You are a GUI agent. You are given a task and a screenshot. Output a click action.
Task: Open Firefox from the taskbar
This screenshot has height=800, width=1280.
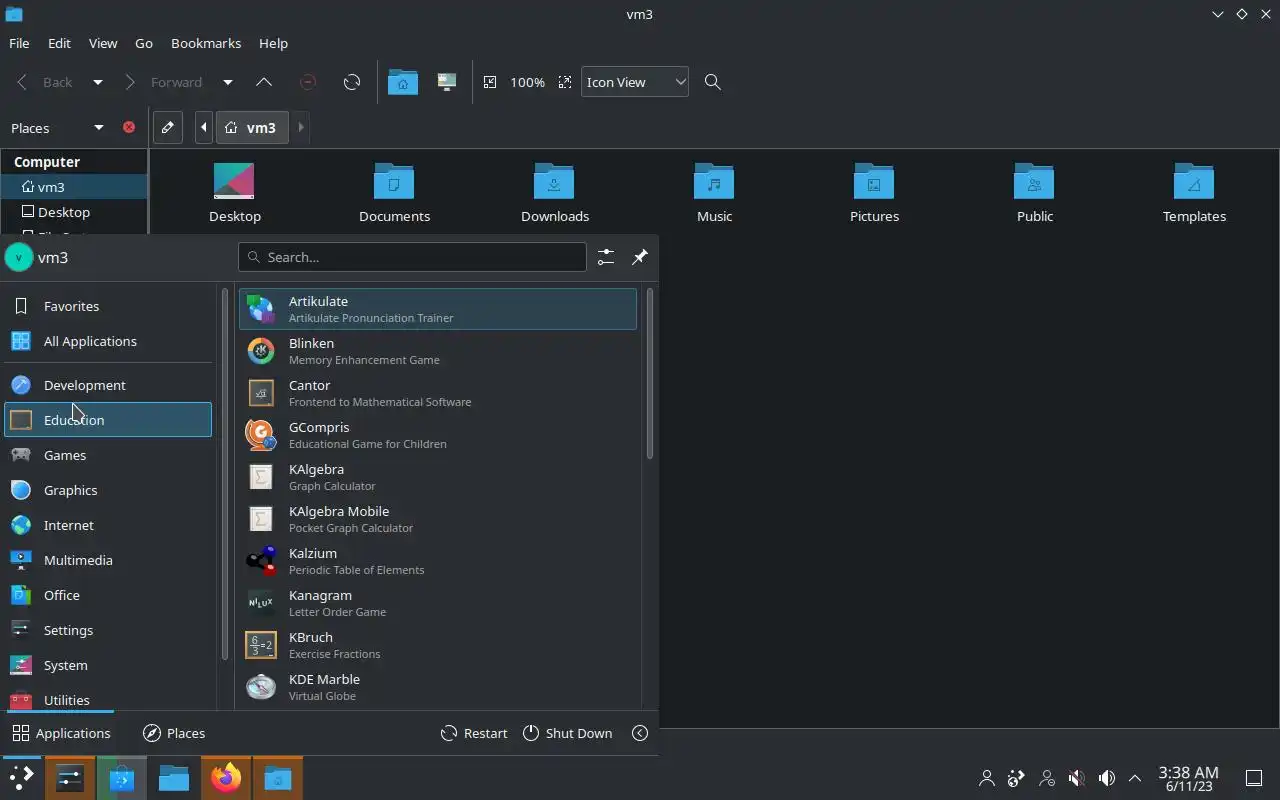226,778
